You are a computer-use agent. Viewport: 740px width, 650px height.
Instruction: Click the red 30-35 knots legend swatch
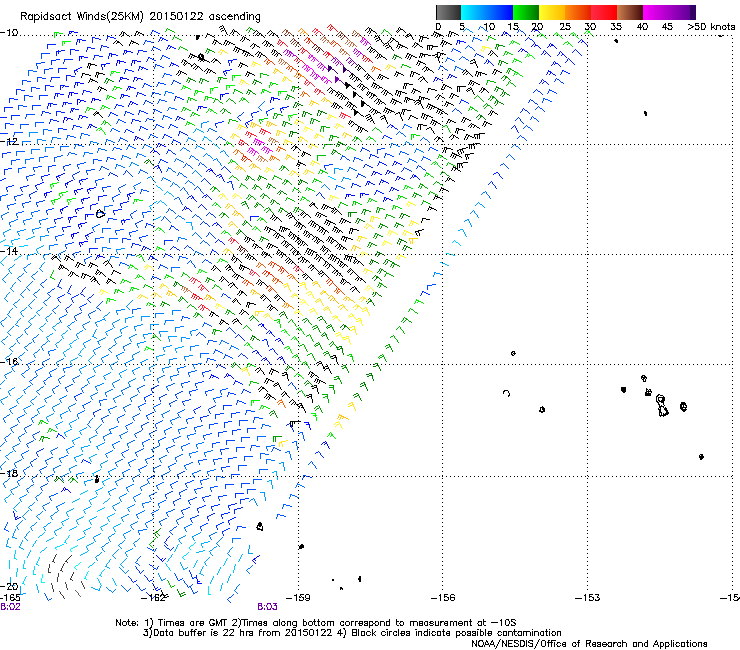604,12
